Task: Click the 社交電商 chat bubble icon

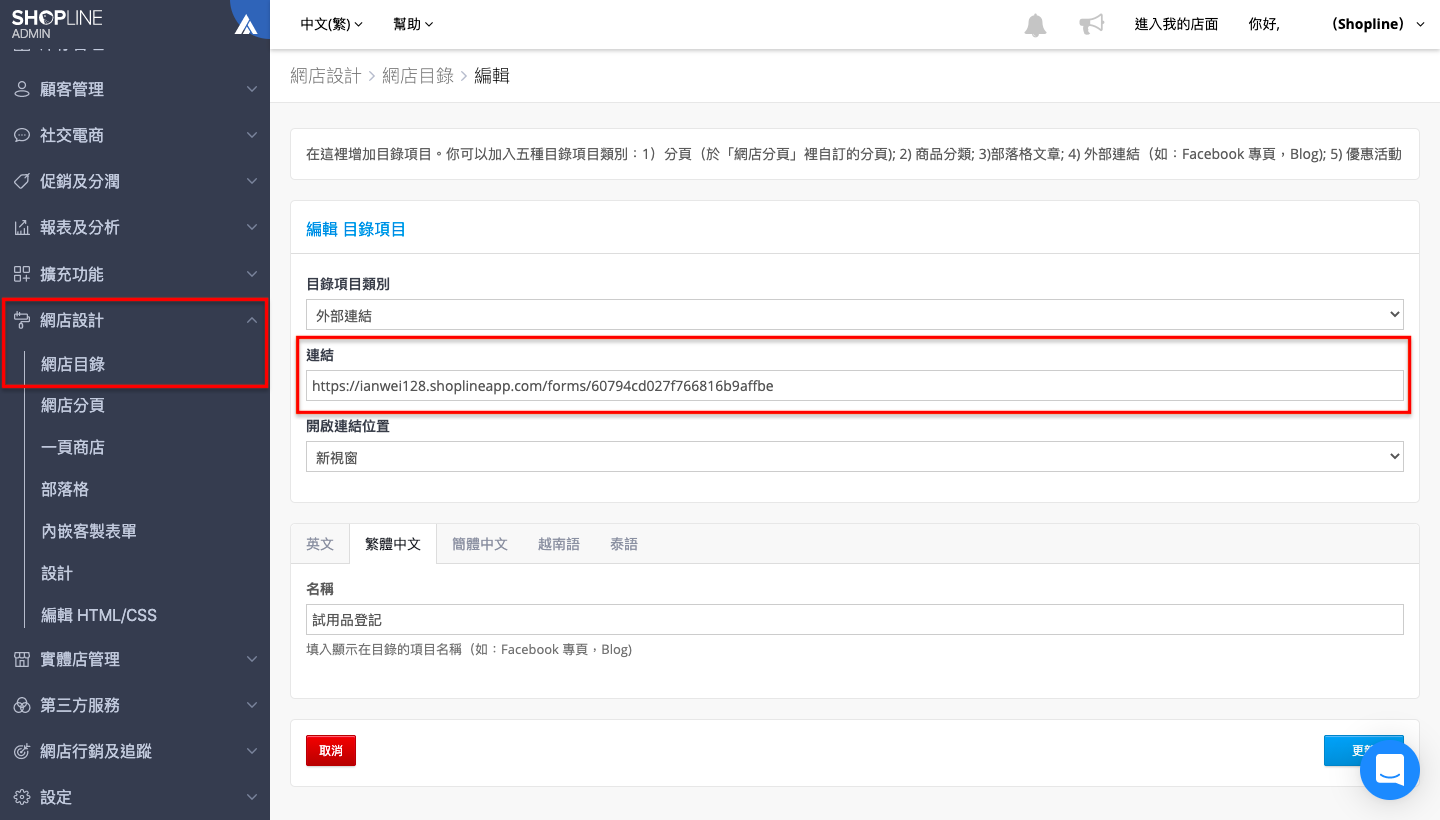Action: pos(21,135)
